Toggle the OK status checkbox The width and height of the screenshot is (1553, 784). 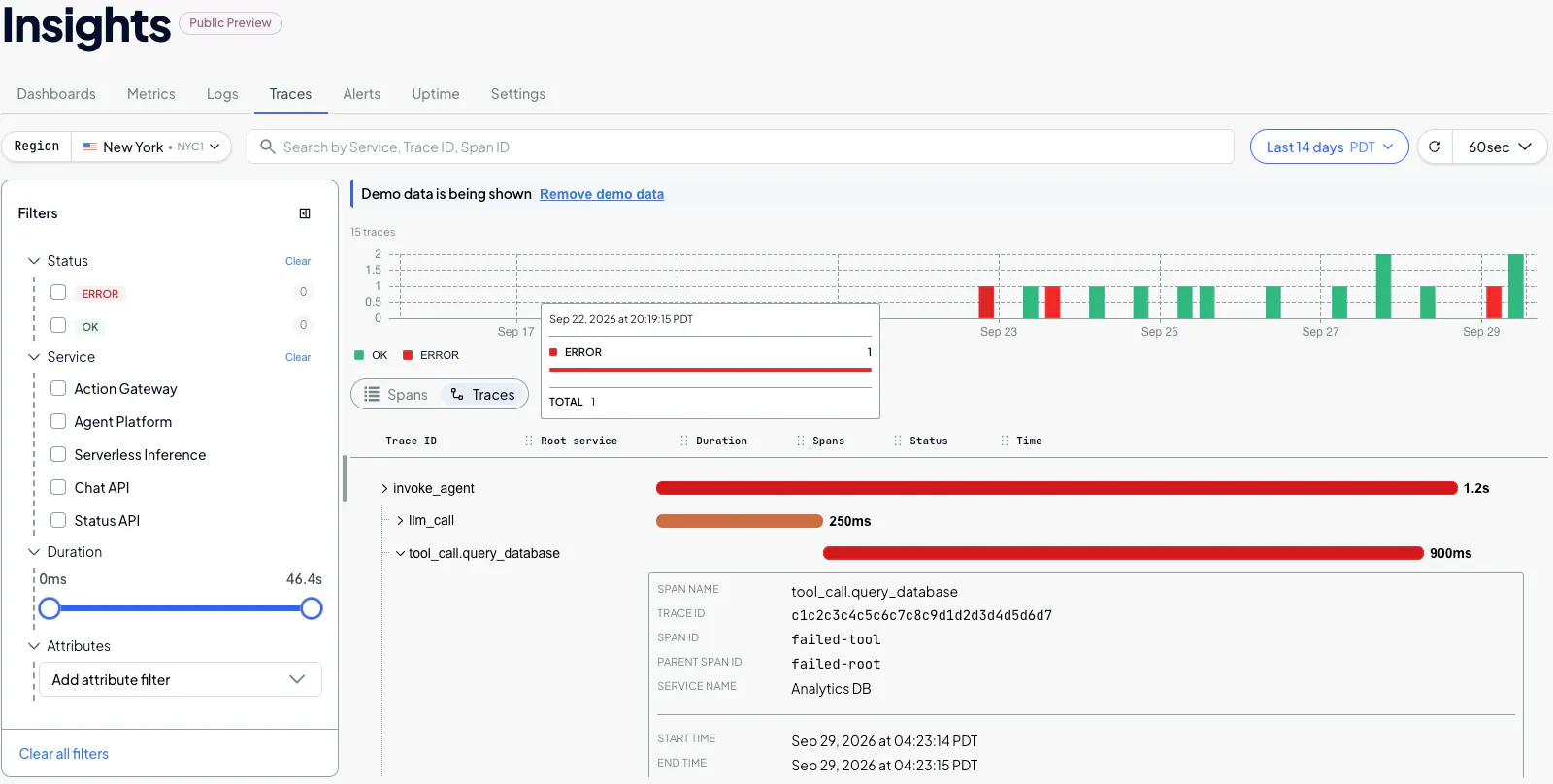click(x=58, y=325)
